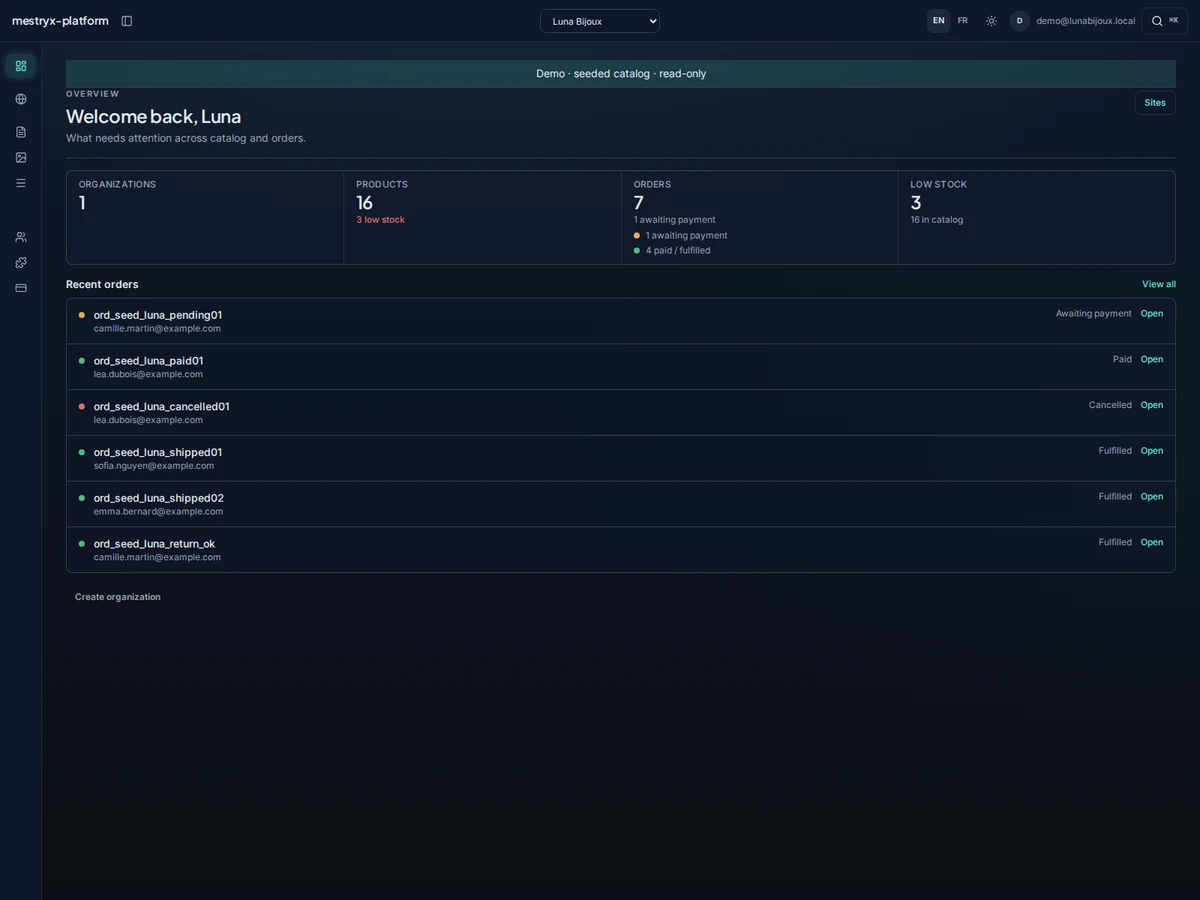1200x900 pixels.
Task: Click Create organization button
Action: tap(118, 597)
